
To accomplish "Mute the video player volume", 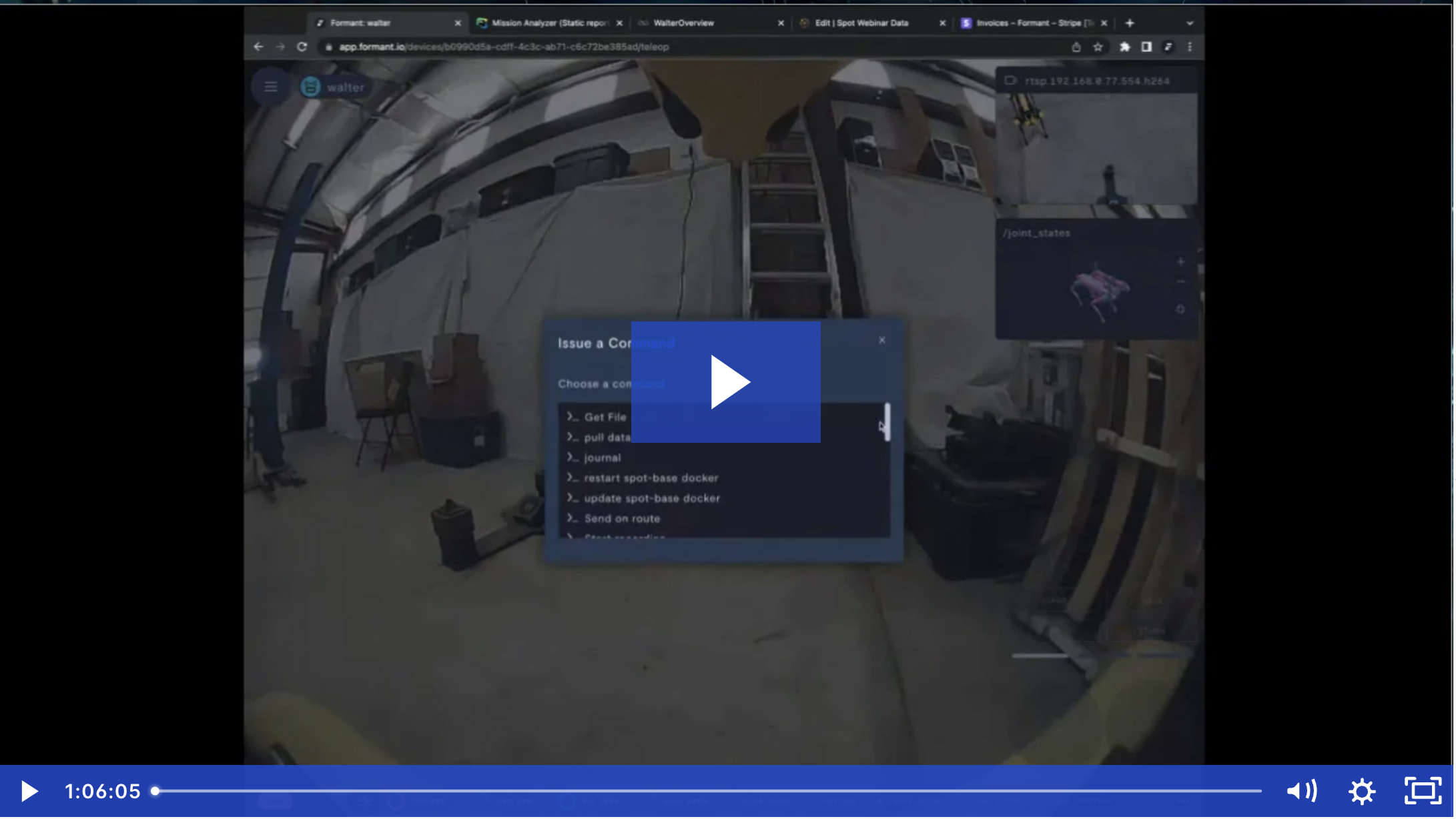I will tap(1301, 791).
